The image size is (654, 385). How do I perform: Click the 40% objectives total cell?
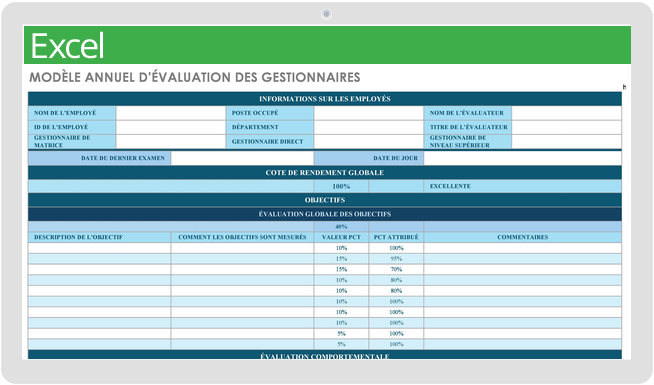pos(341,226)
